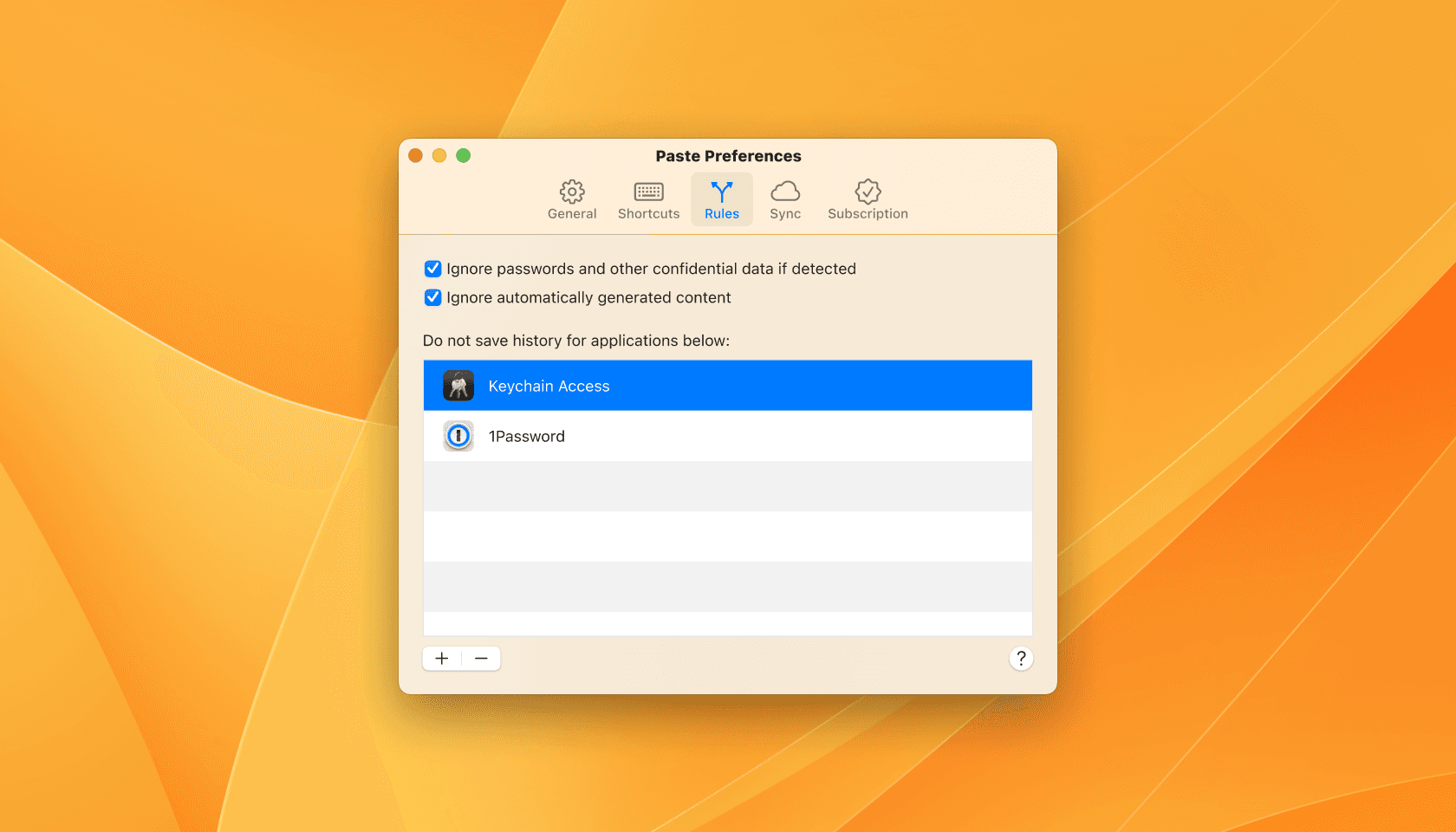Image resolution: width=1456 pixels, height=832 pixels.
Task: Add an application with the plus button
Action: pyautogui.click(x=442, y=659)
